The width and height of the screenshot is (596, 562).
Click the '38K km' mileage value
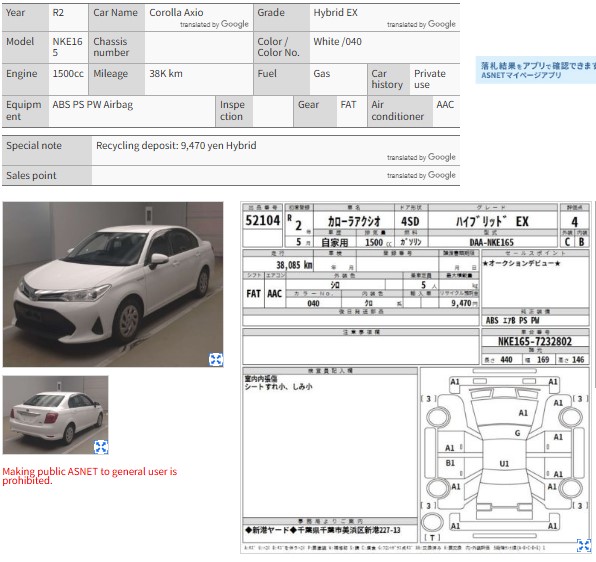point(166,73)
